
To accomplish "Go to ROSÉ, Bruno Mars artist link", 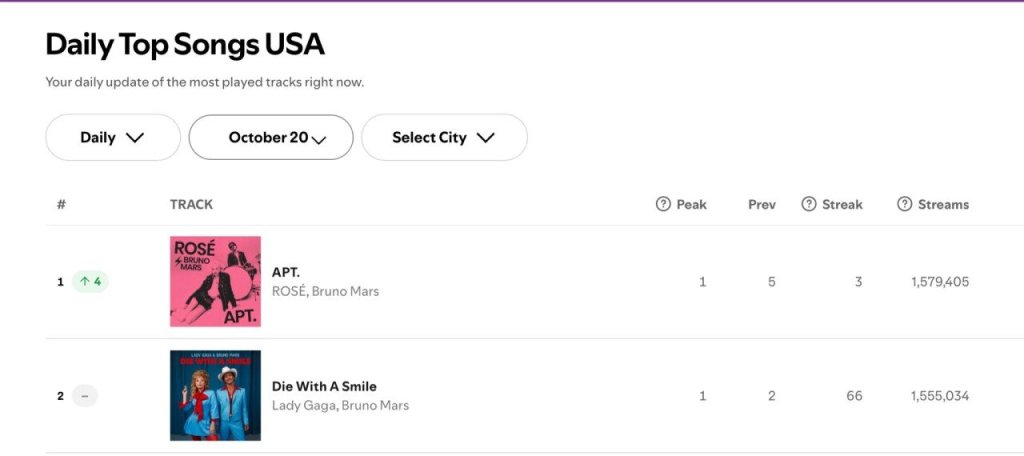I will pyautogui.click(x=325, y=292).
